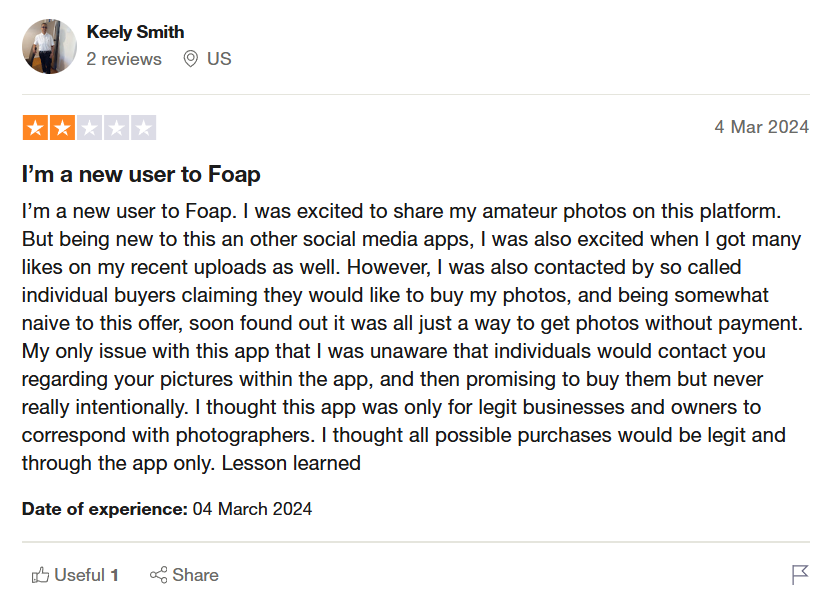Click the second orange rating star
The height and width of the screenshot is (604, 822).
62,127
